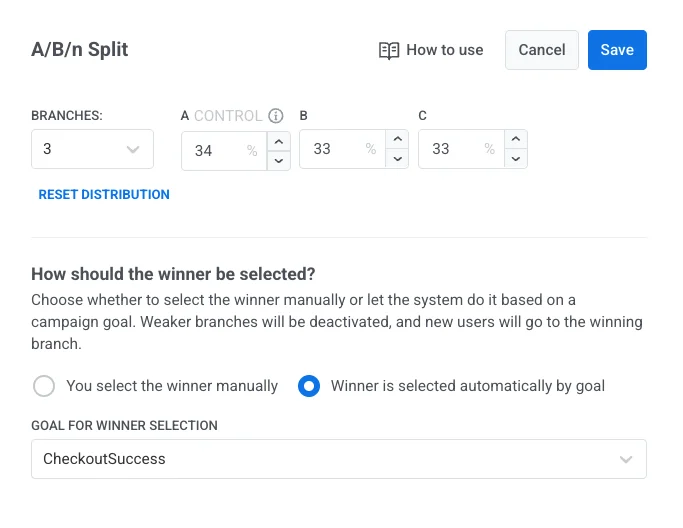Expand the Goal for winner selection dropdown
This screenshot has width=683, height=528.
338,459
